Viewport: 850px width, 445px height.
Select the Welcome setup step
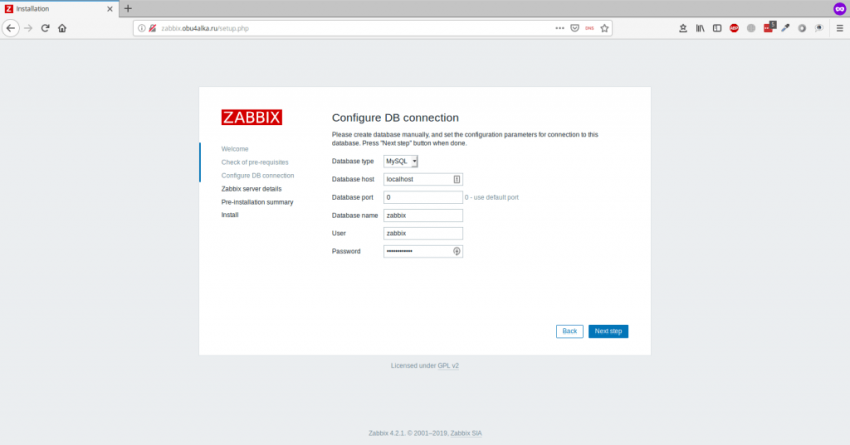(235, 149)
